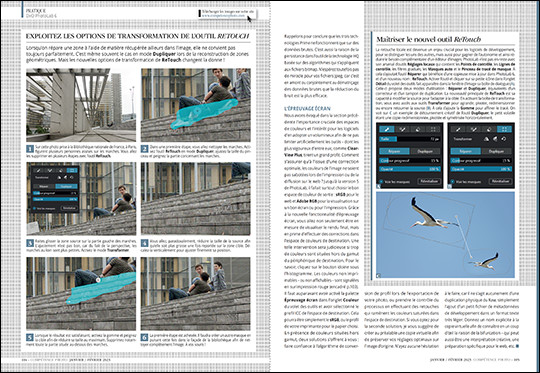Click heading Exploitez les options de transformation
Viewport: 540px width, 373px height.
click(x=138, y=36)
